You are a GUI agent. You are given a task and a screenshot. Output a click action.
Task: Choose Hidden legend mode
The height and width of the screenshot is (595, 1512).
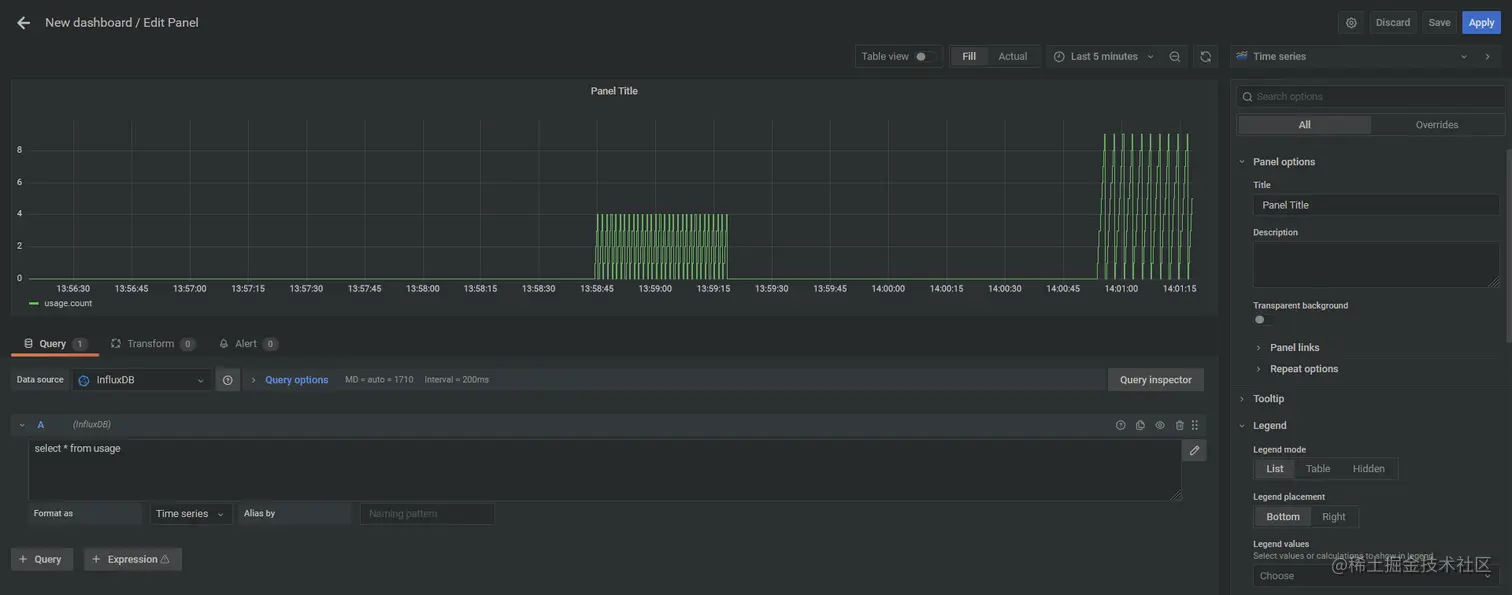1369,469
